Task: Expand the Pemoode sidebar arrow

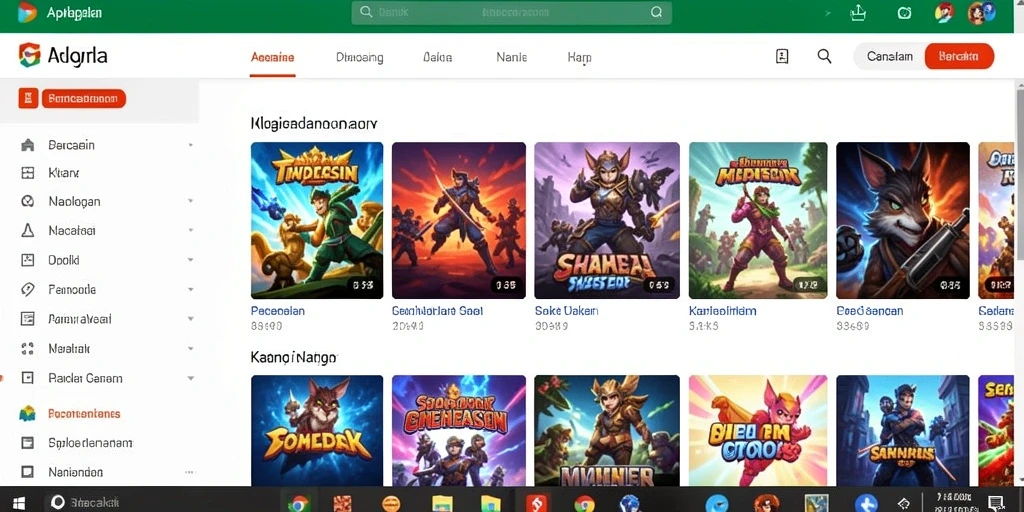Action: tap(191, 289)
